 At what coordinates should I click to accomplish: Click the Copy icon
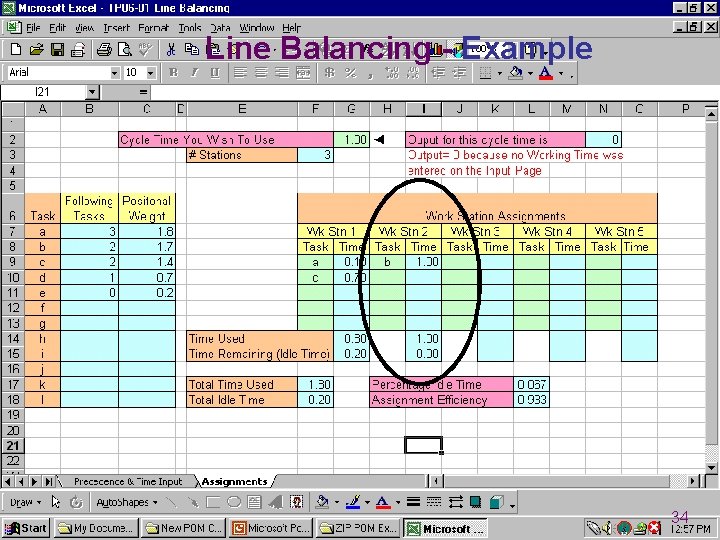tap(191, 49)
